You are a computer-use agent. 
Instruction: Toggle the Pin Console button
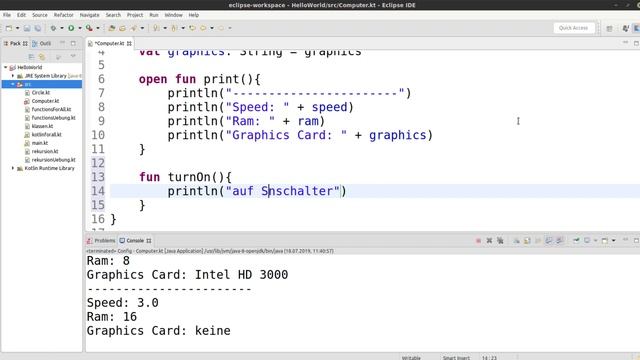(576, 241)
